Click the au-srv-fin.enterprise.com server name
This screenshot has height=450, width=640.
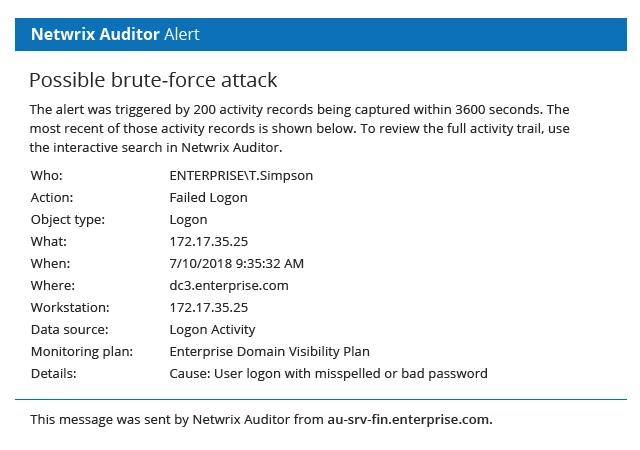(410, 419)
